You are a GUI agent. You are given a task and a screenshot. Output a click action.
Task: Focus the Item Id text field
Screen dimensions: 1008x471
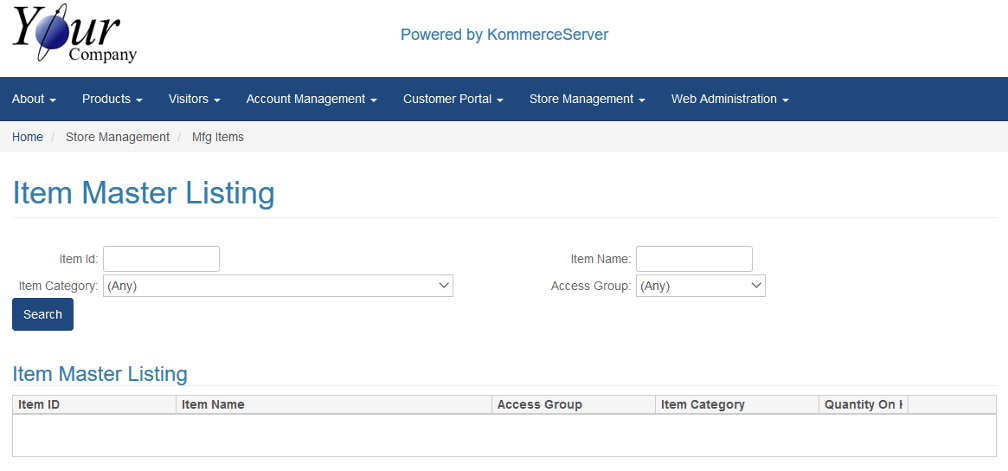[161, 259]
